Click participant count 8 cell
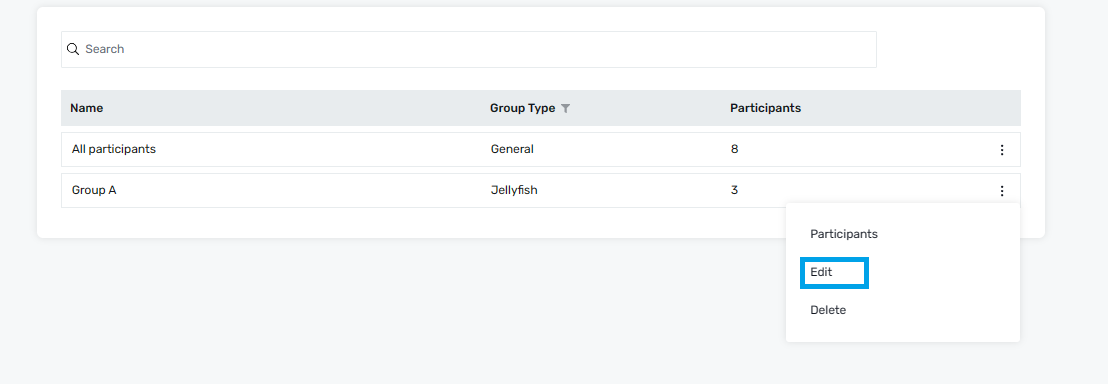This screenshot has width=1108, height=384. (x=735, y=149)
